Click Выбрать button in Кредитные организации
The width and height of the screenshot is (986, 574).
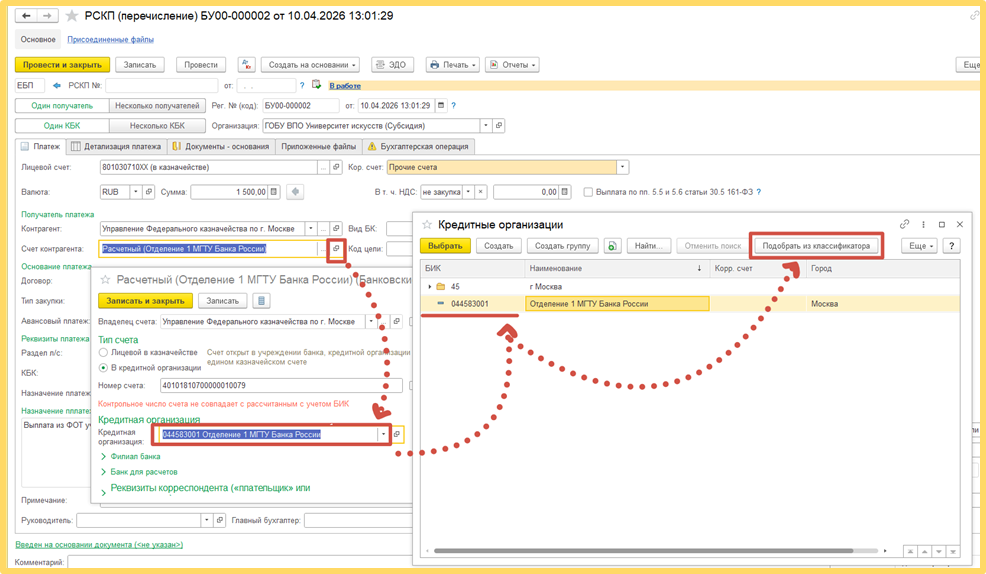(x=445, y=246)
